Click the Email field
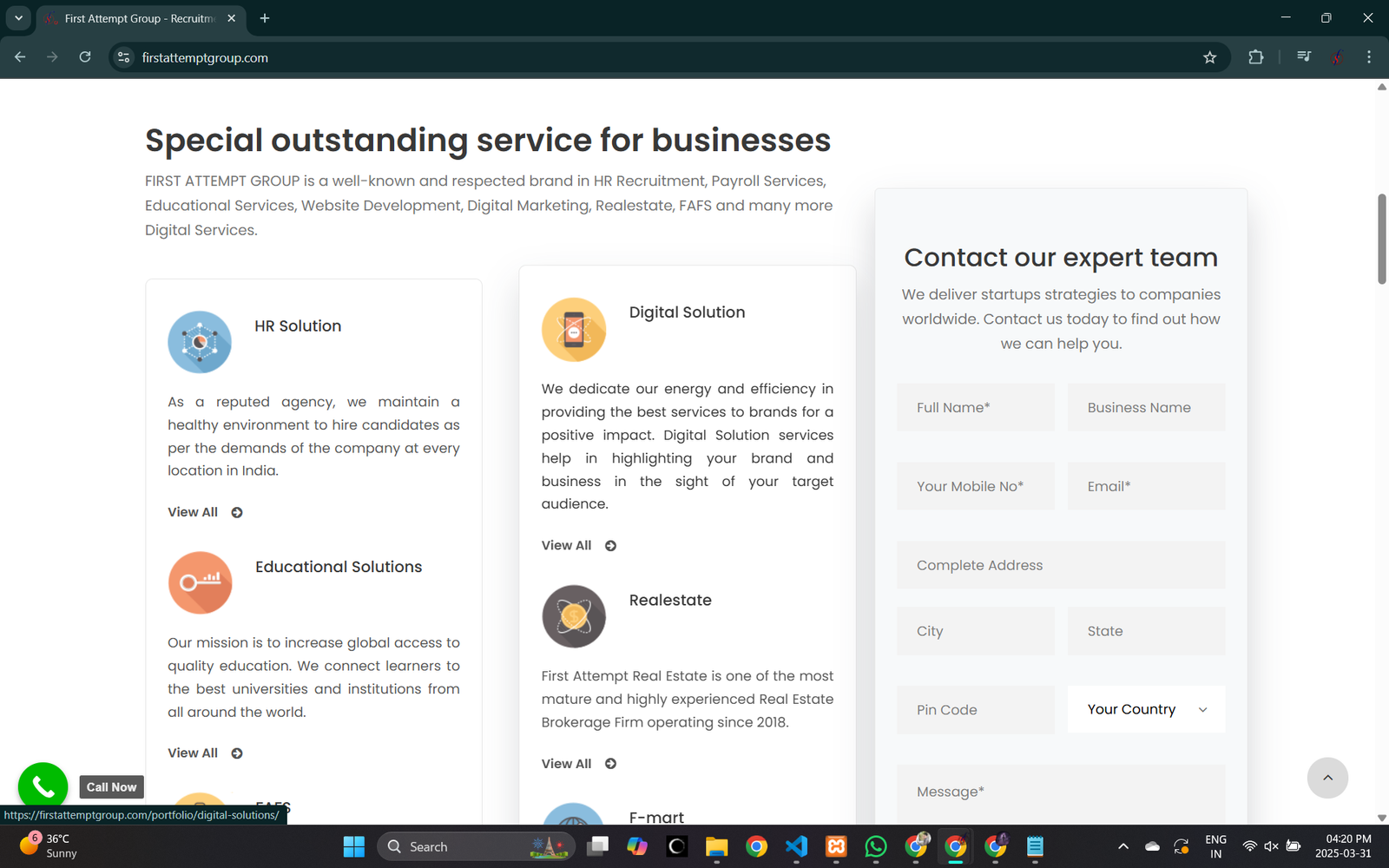Viewport: 1389px width, 868px height. (x=1147, y=486)
